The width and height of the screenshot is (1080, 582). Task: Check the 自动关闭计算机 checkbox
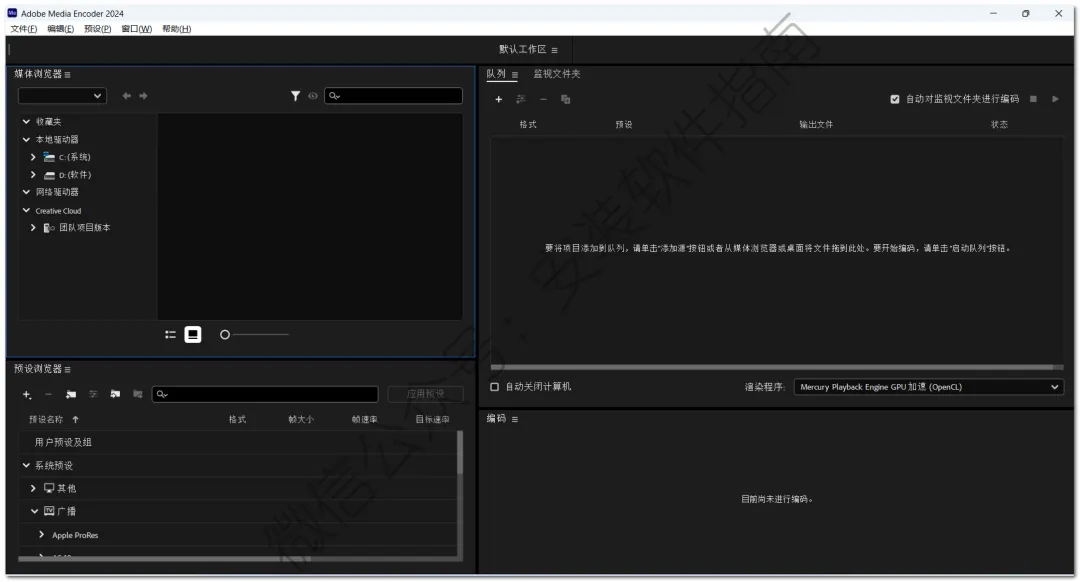pos(495,387)
